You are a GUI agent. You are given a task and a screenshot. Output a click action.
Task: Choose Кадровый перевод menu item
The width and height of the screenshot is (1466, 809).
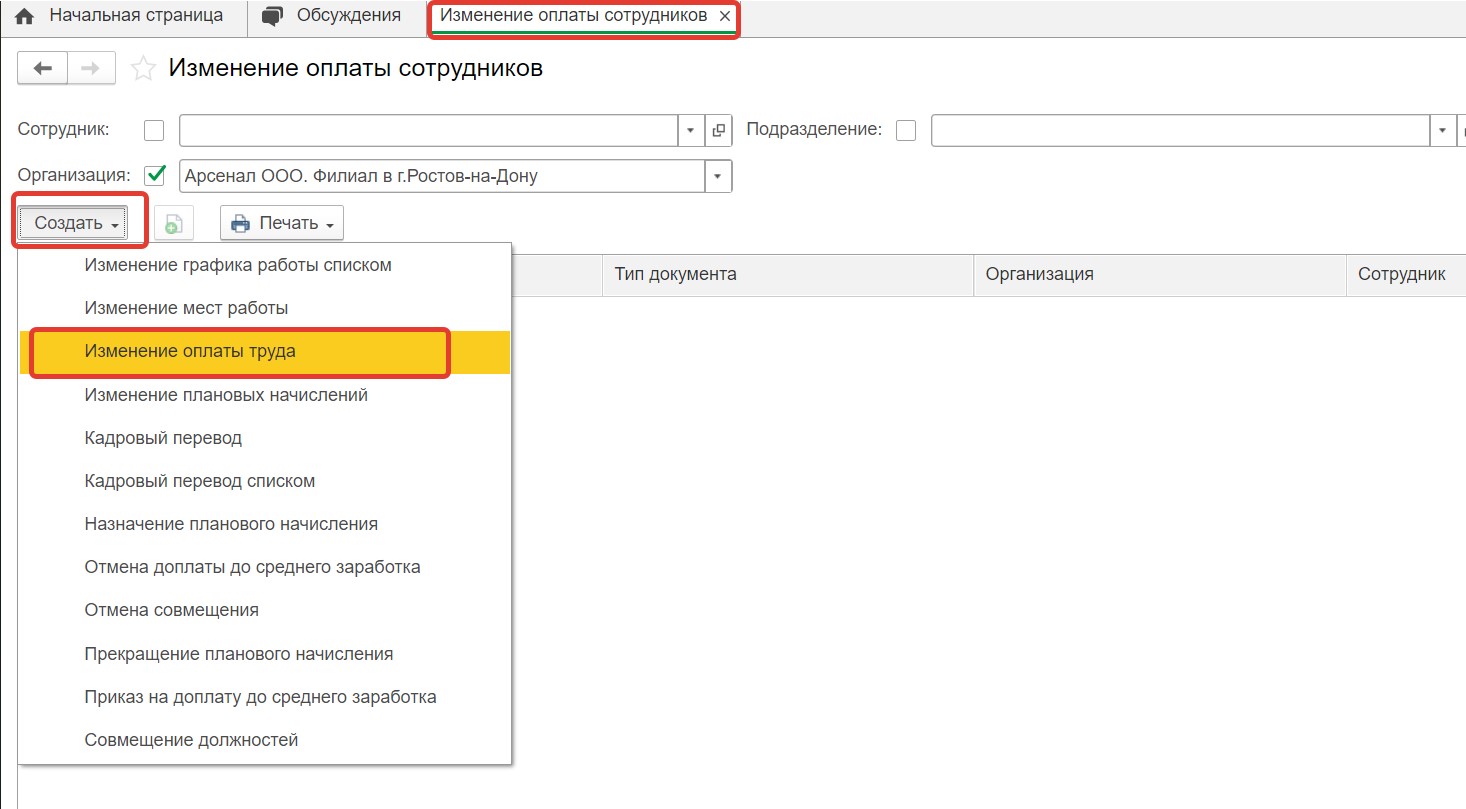click(x=265, y=438)
